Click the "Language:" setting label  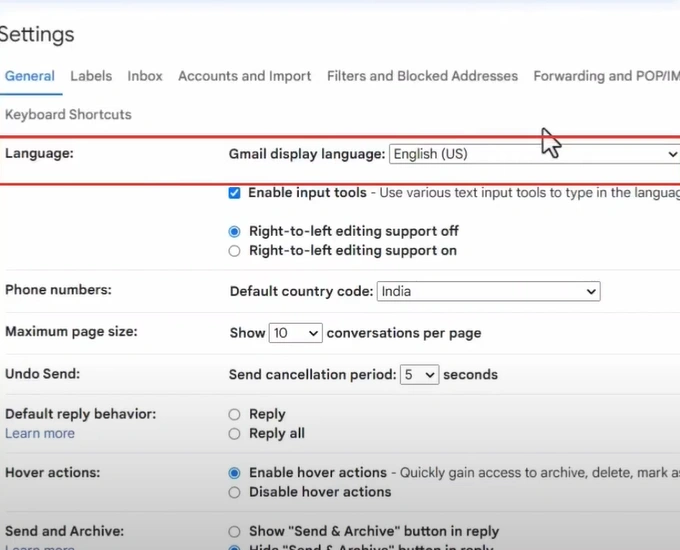[39, 153]
